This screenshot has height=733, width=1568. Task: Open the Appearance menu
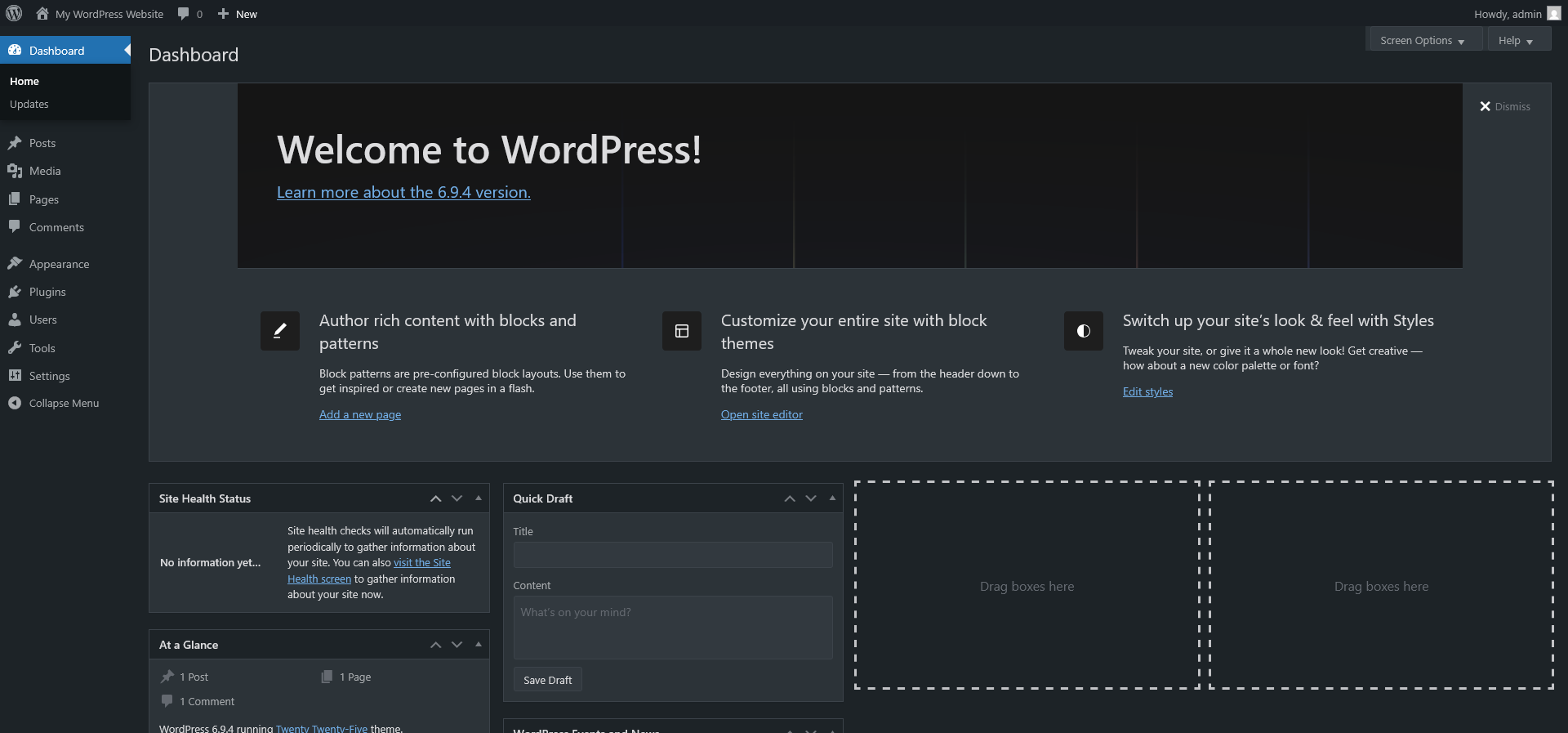[59, 264]
